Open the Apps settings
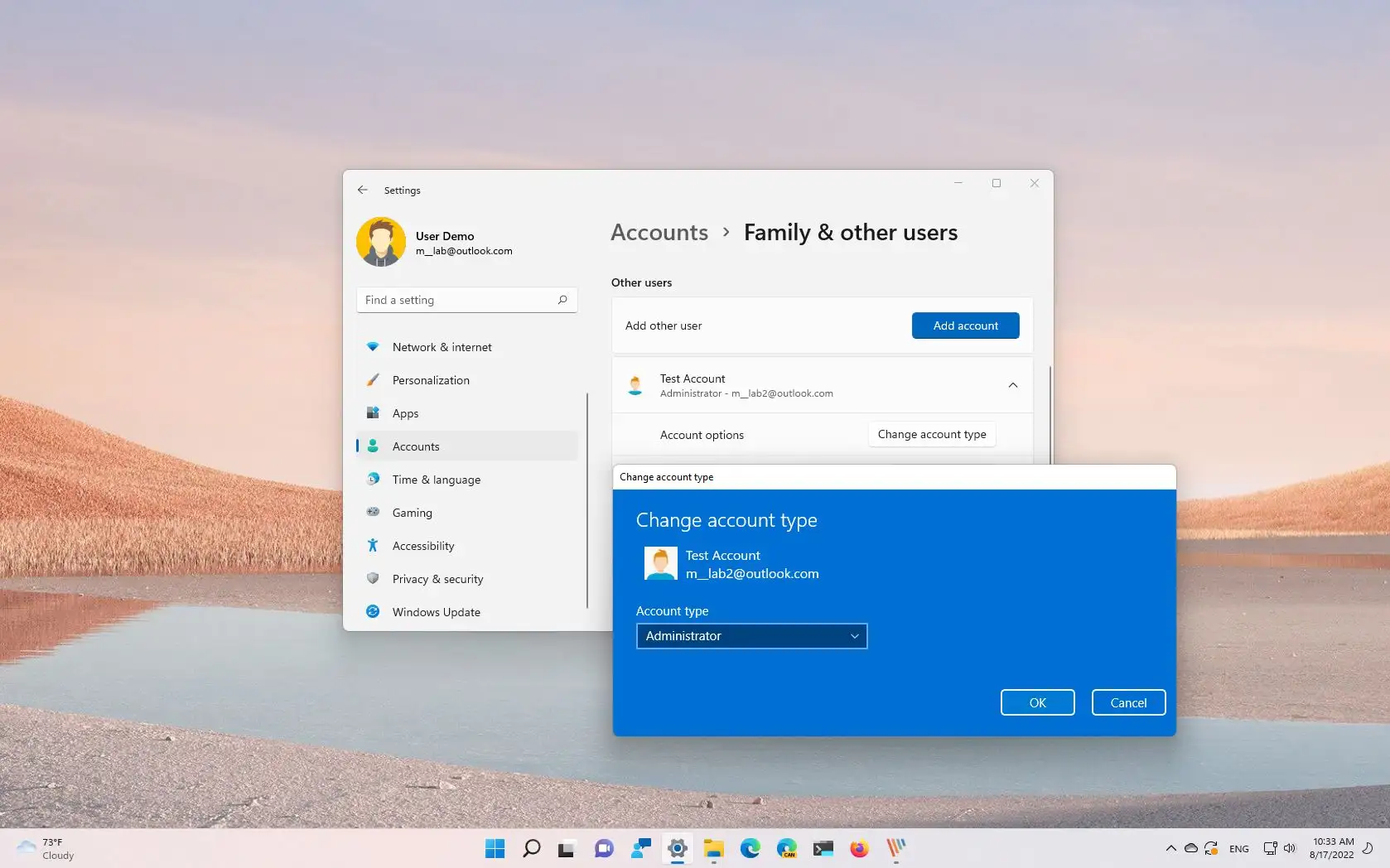Viewport: 1390px width, 868px height. pos(467,413)
